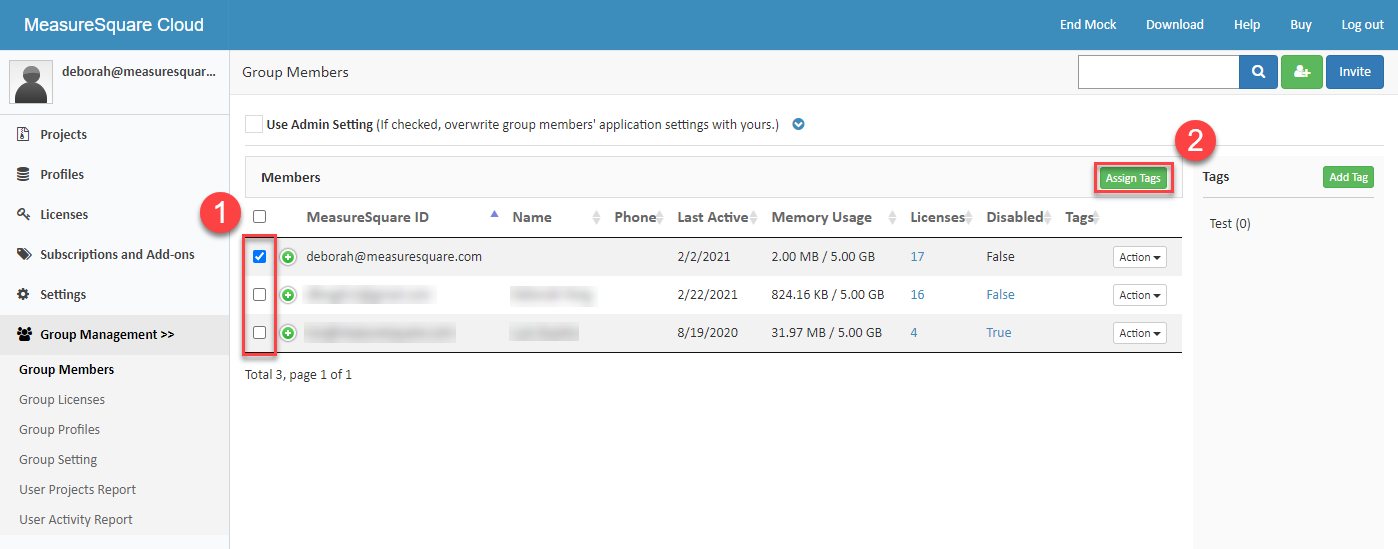This screenshot has width=1398, height=549.
Task: Open Group Setting page
Action: tap(58, 459)
